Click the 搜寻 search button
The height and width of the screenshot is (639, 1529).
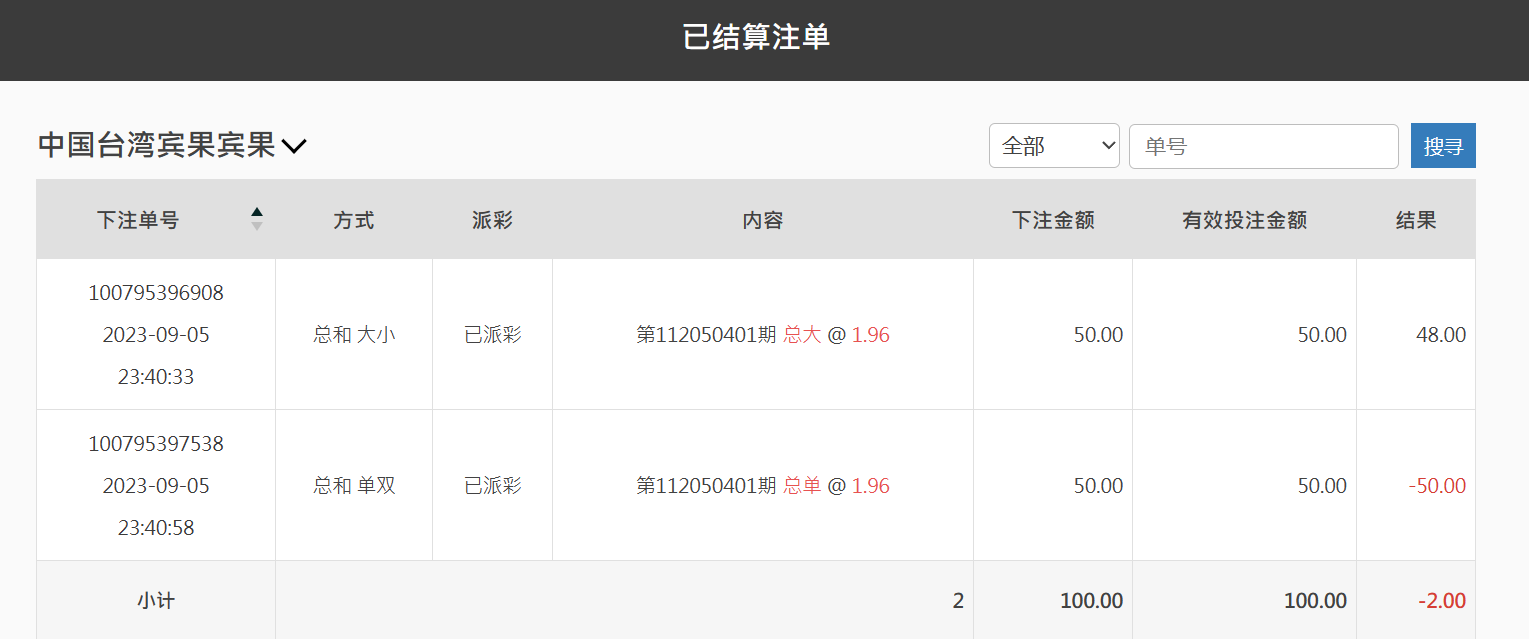point(1443,146)
